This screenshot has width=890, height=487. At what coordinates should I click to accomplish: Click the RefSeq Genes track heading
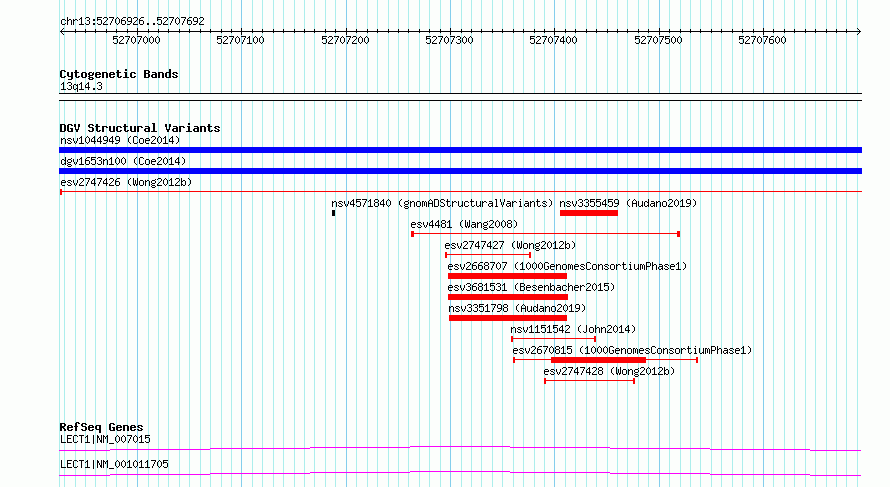coord(101,427)
